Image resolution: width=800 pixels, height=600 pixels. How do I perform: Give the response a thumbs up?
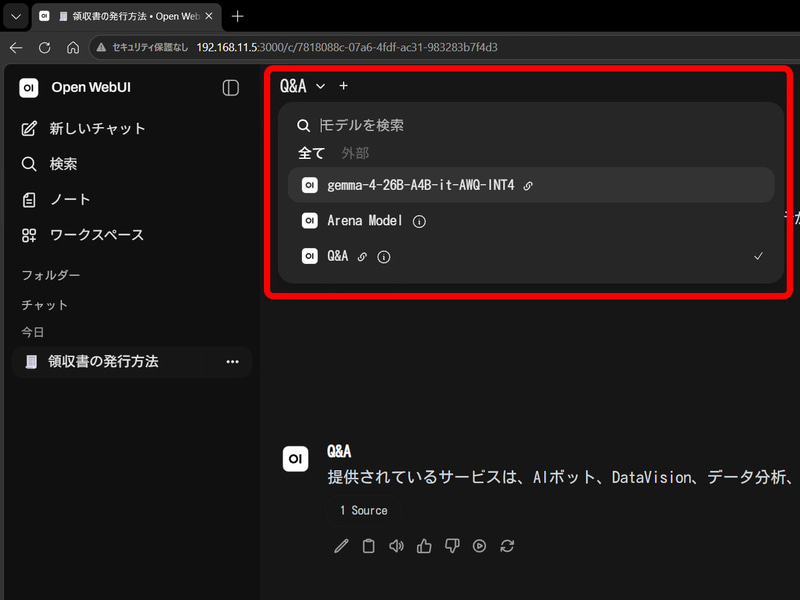424,546
